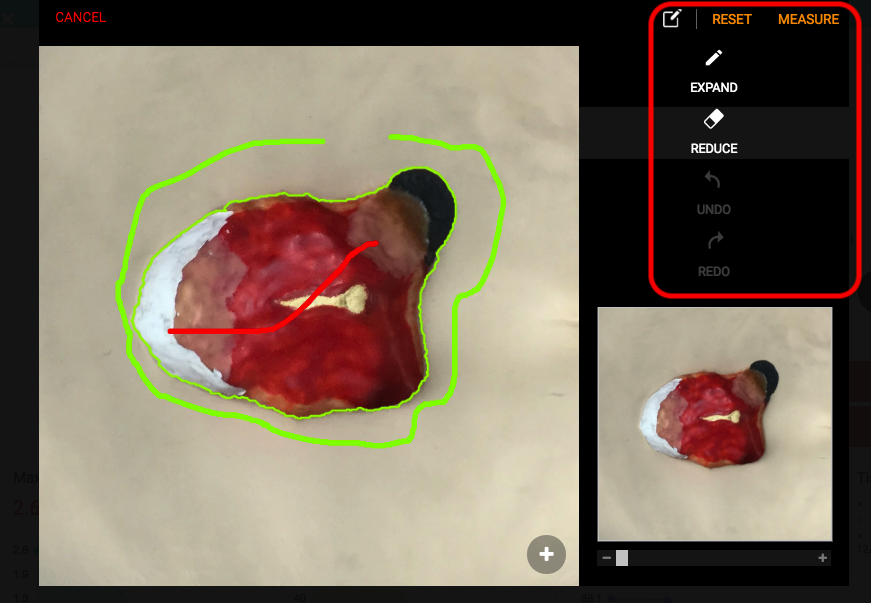Enable Expand drawing mode
This screenshot has height=603, width=871.
713,70
